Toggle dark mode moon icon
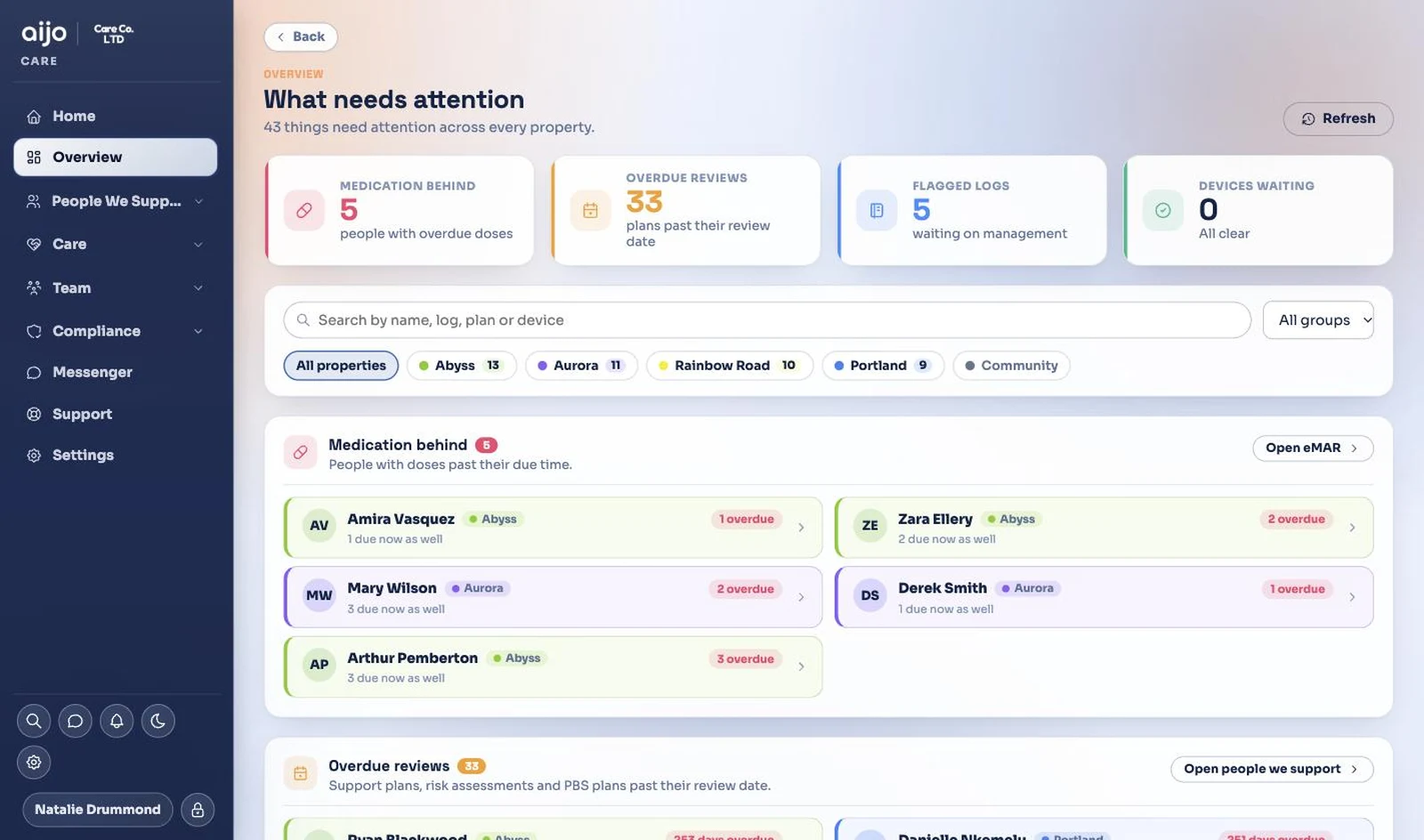This screenshot has width=1424, height=840. pyautogui.click(x=158, y=721)
